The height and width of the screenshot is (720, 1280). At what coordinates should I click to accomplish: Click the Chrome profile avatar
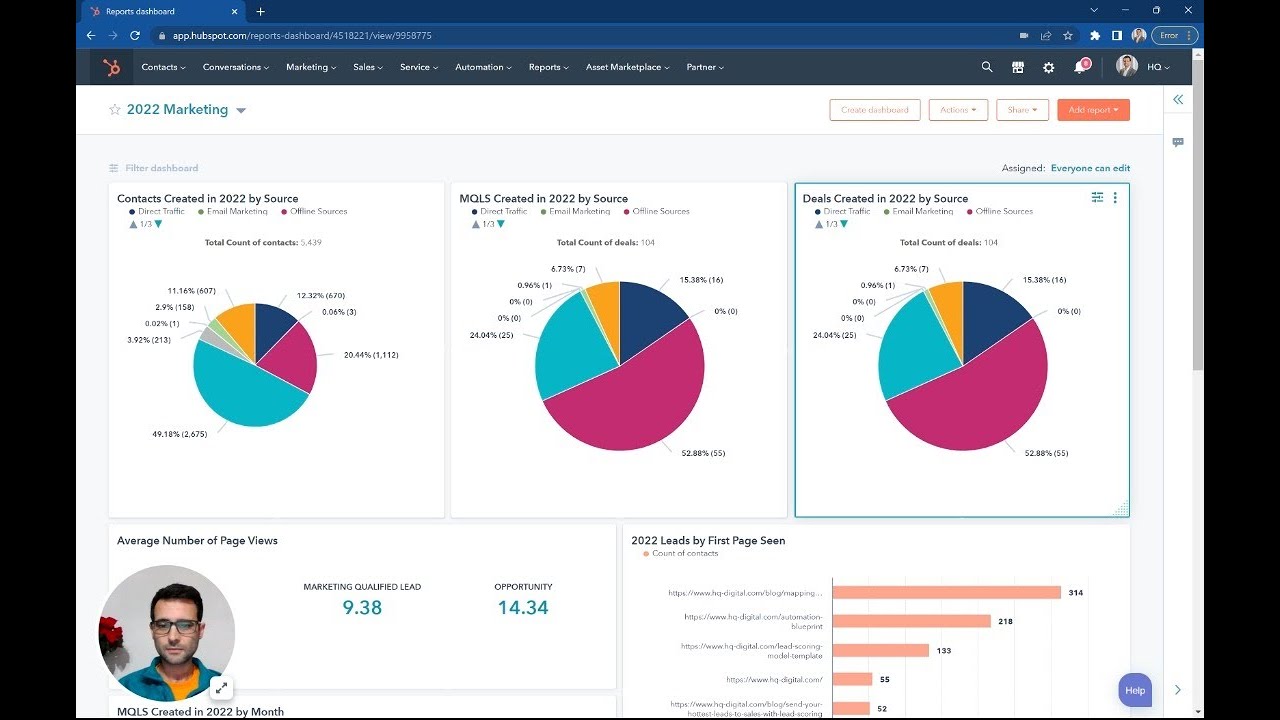point(1139,35)
